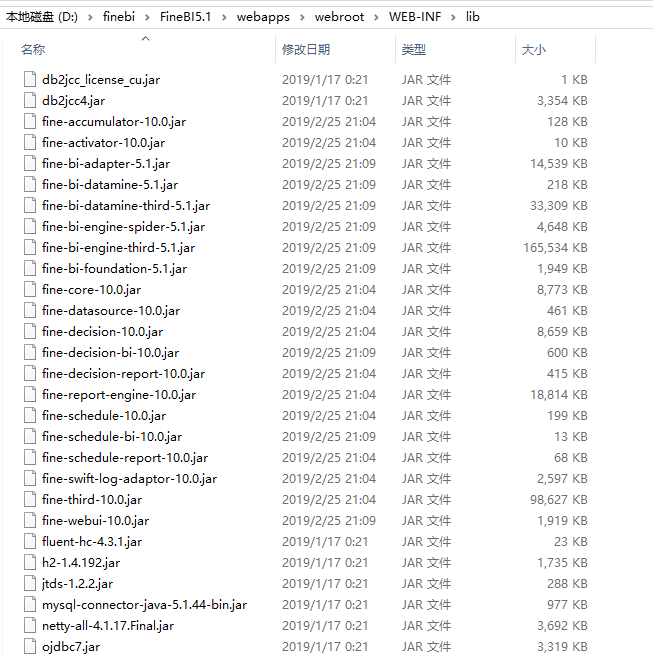Navigate to the finebi folder breadcrumb
653x656 pixels.
click(119, 17)
